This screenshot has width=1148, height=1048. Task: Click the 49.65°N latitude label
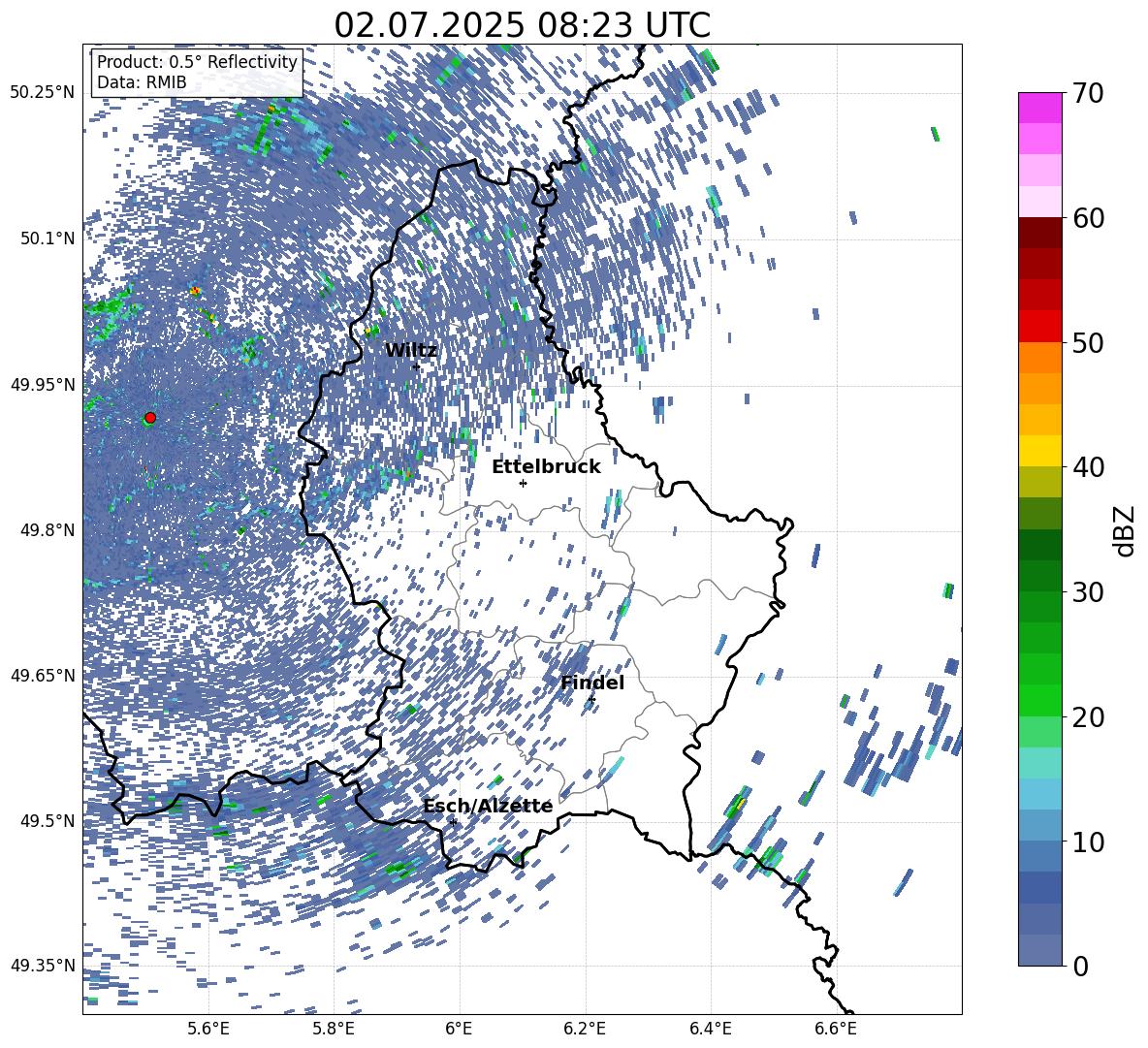pos(43,675)
